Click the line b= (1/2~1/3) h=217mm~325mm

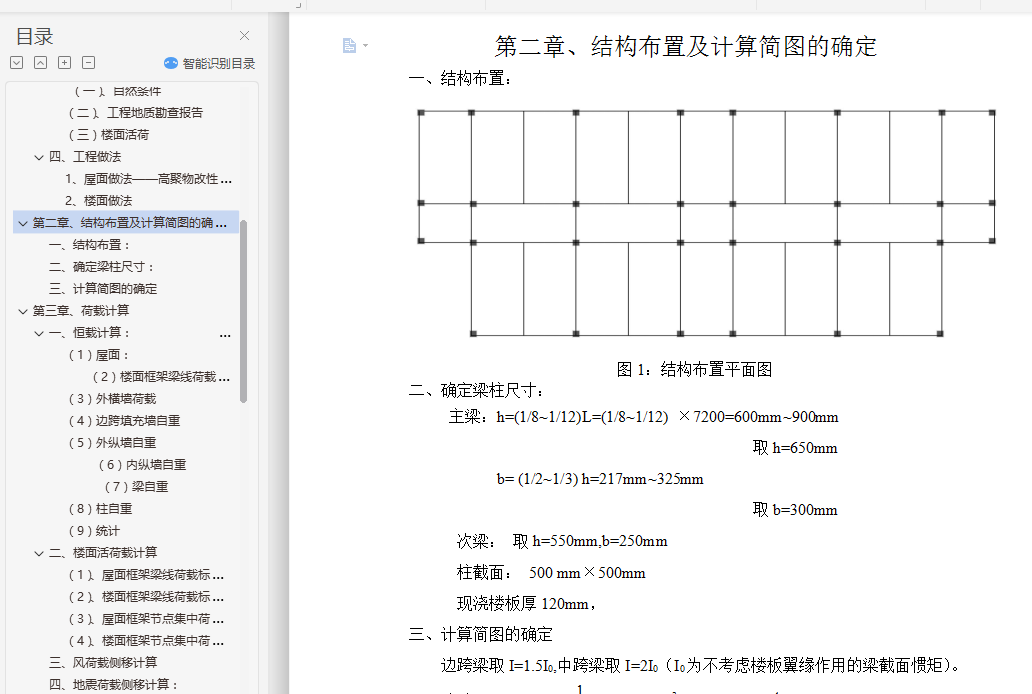point(600,479)
